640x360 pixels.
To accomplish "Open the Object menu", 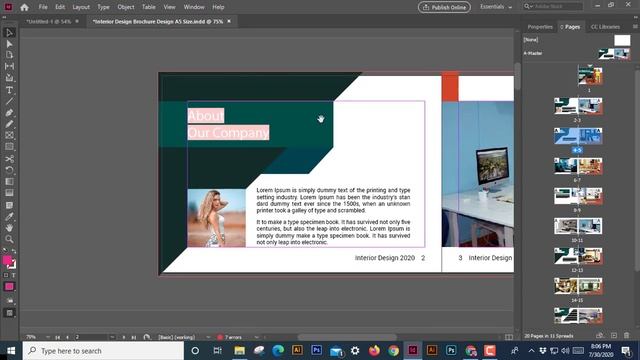I will (x=126, y=7).
